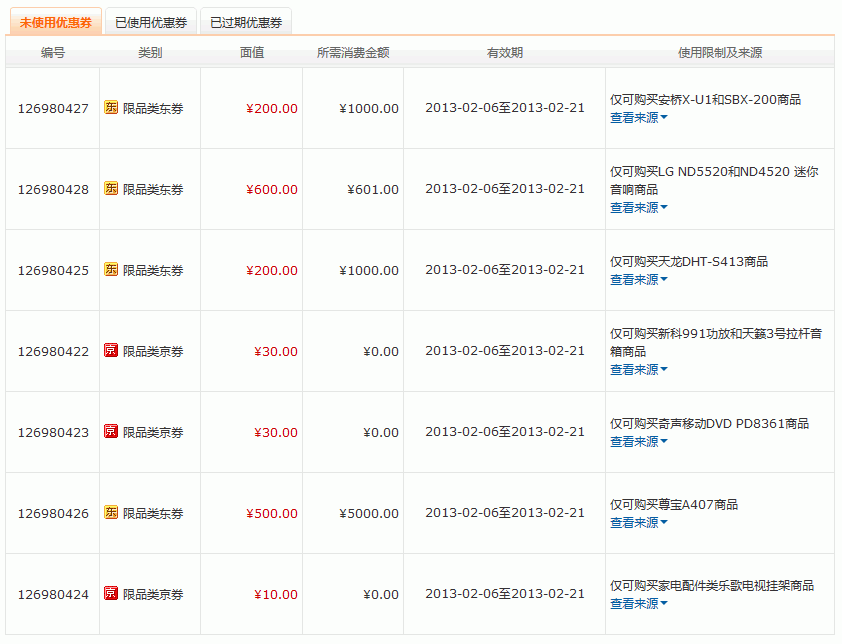
Task: Click the validity date for coupon 126980428
Action: click(x=505, y=190)
